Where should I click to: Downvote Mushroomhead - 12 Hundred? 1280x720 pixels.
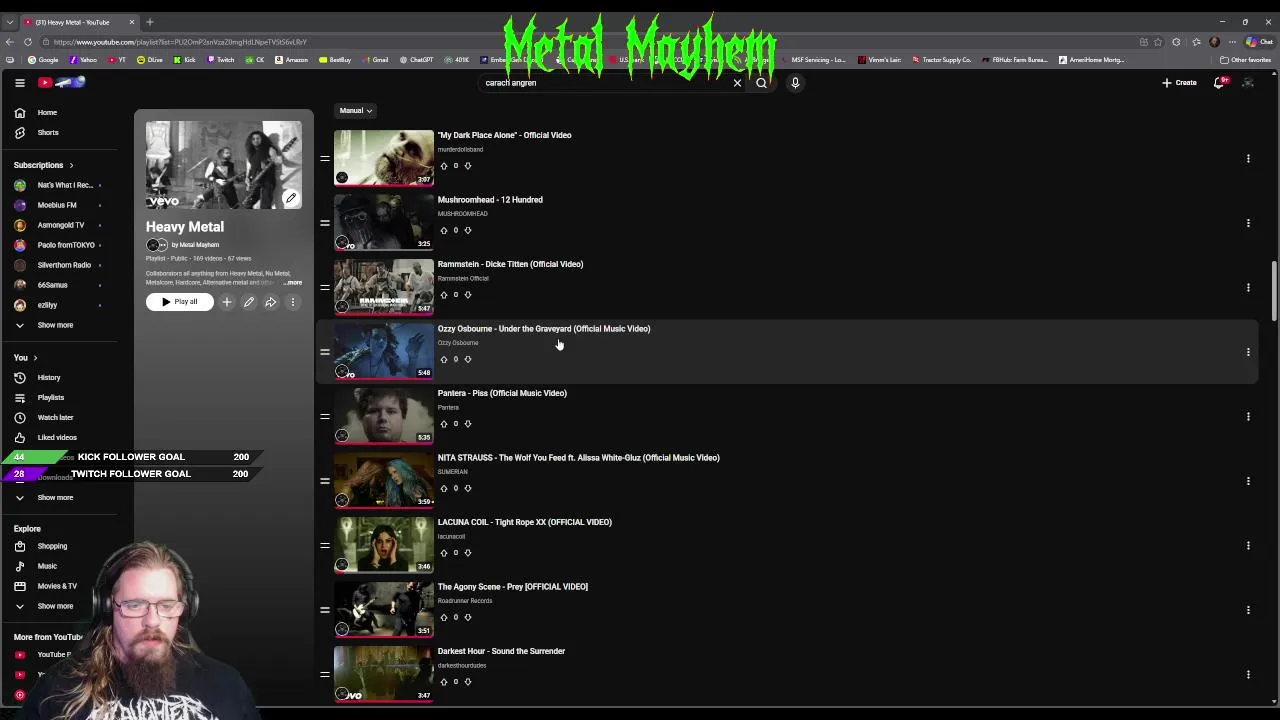click(x=467, y=230)
